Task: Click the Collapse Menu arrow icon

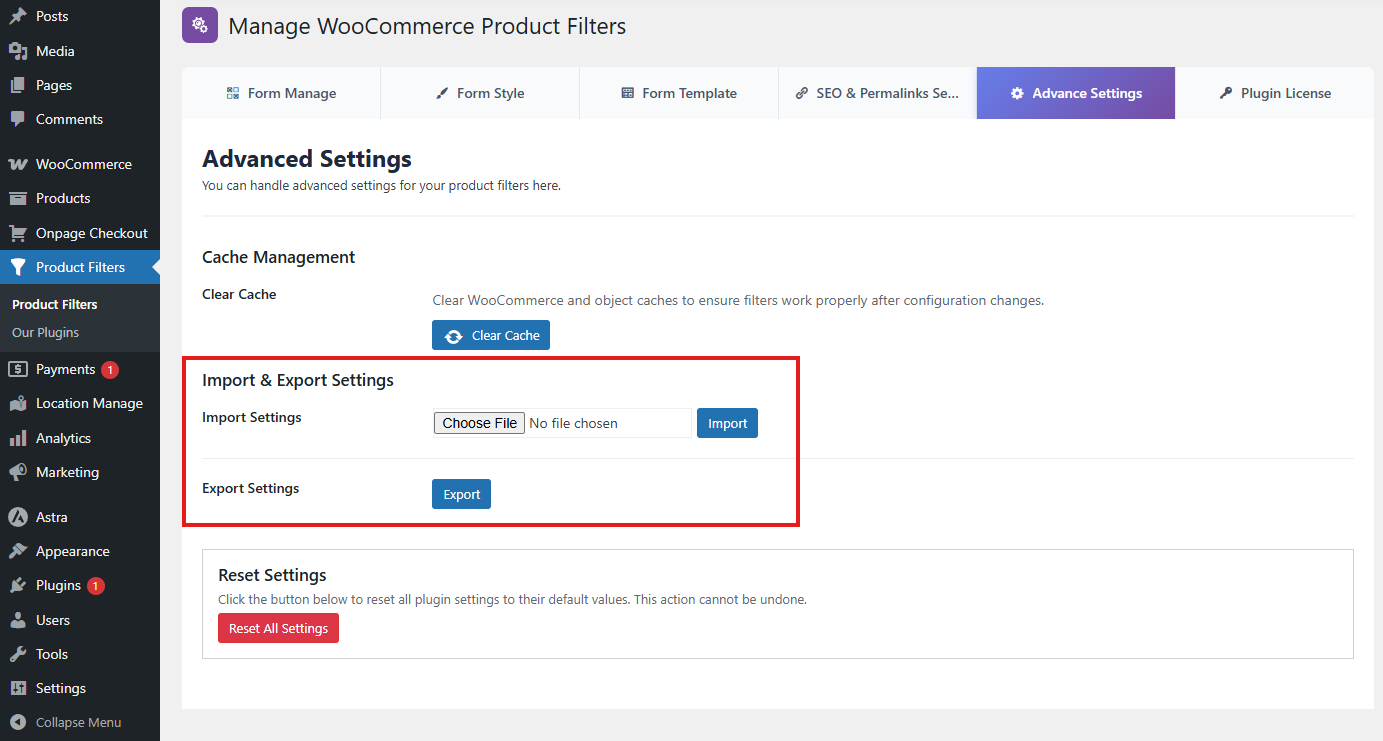Action: tap(17, 722)
